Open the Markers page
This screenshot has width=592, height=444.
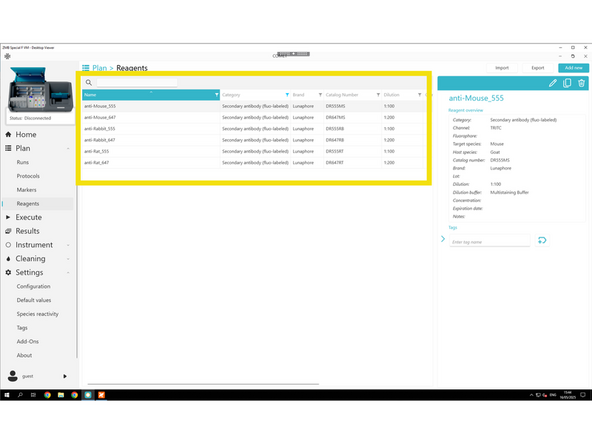(26, 190)
